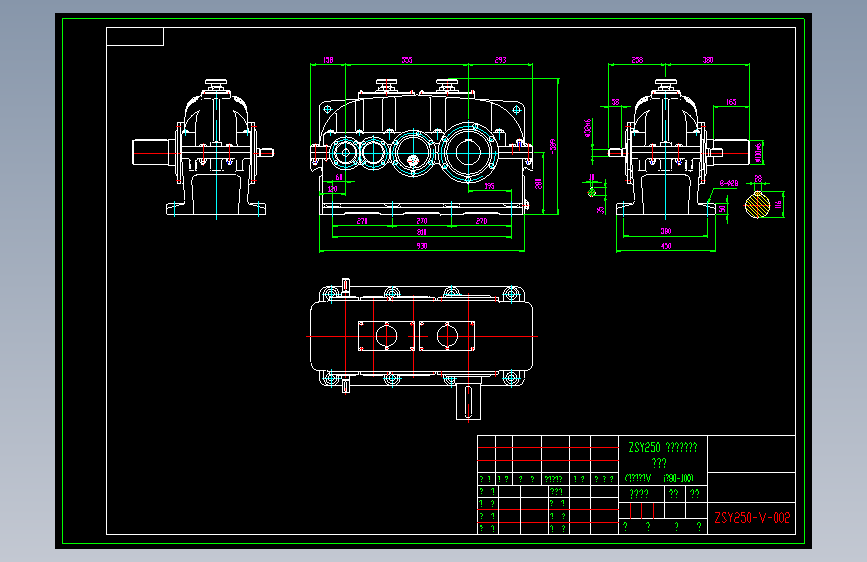Select the 38 dimension in right side view

click(x=615, y=102)
